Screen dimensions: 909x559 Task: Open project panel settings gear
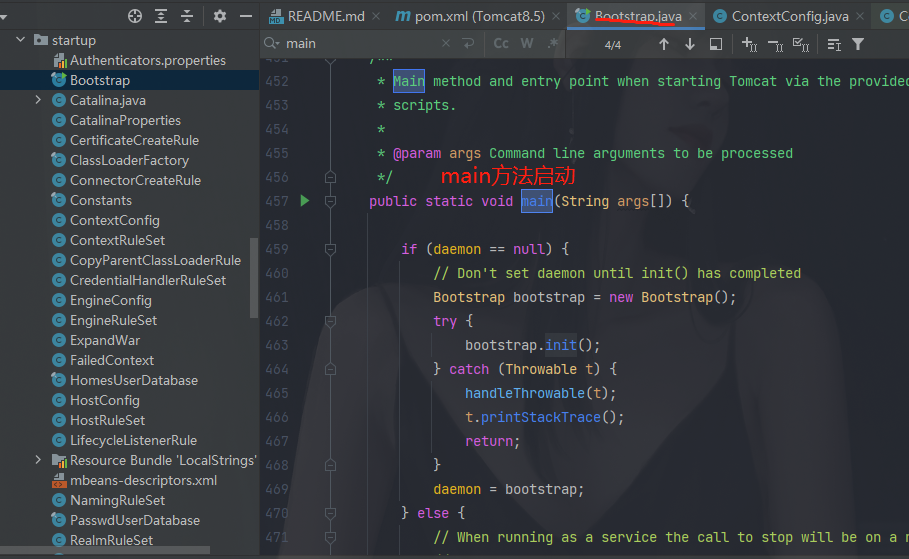pyautogui.click(x=220, y=16)
